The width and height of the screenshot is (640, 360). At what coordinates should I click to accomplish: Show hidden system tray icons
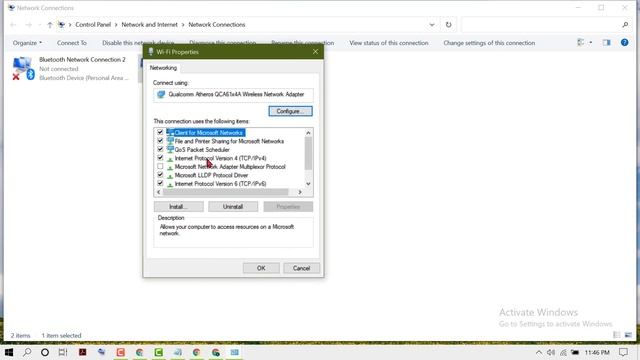tap(539, 352)
